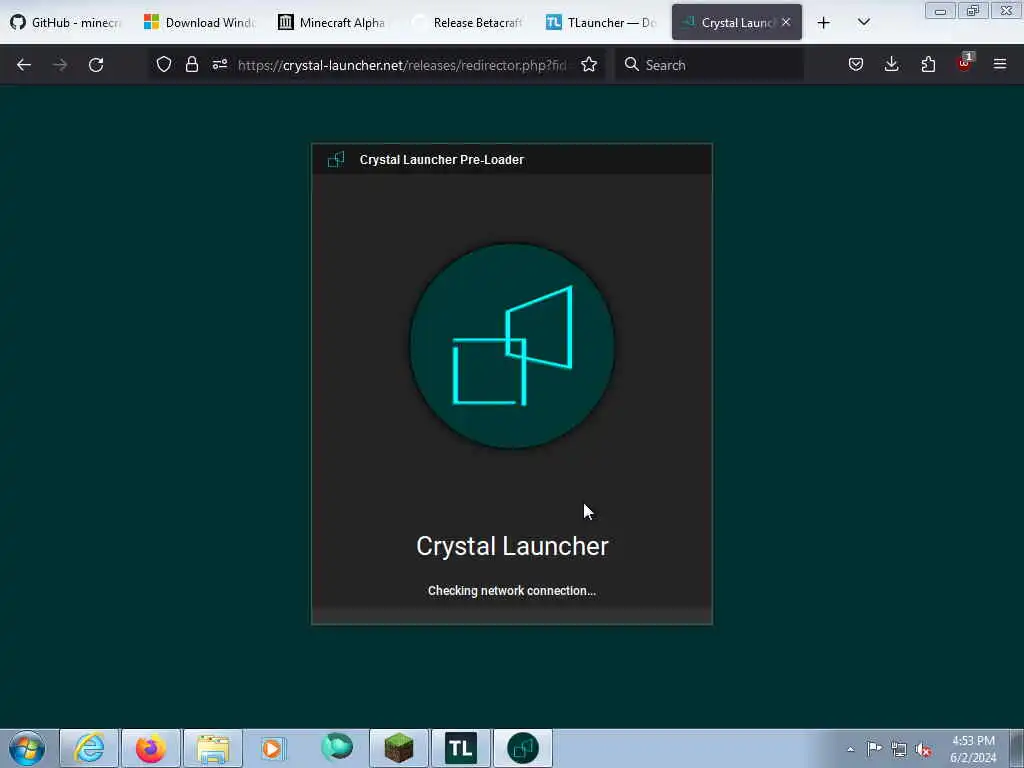
Task: Open the Minecraft grass block taskbar icon
Action: [x=399, y=748]
